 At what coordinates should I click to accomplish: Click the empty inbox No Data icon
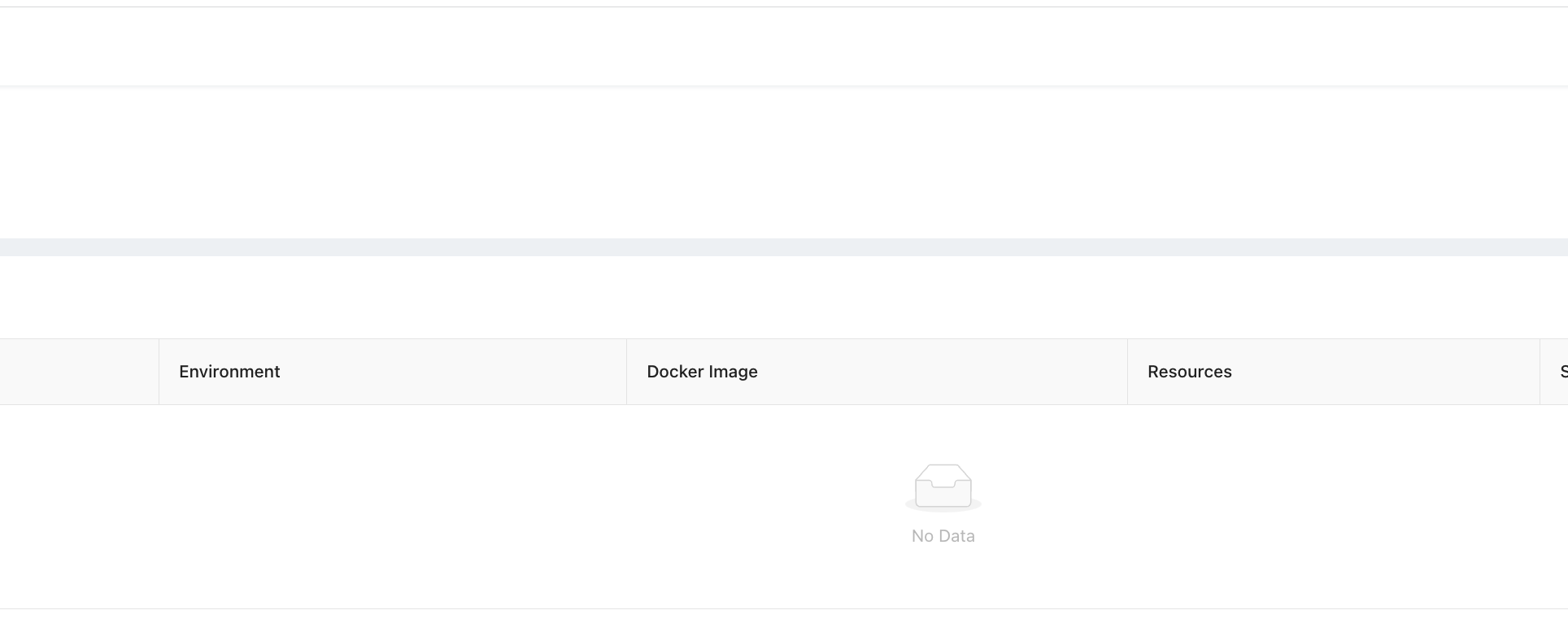943,486
